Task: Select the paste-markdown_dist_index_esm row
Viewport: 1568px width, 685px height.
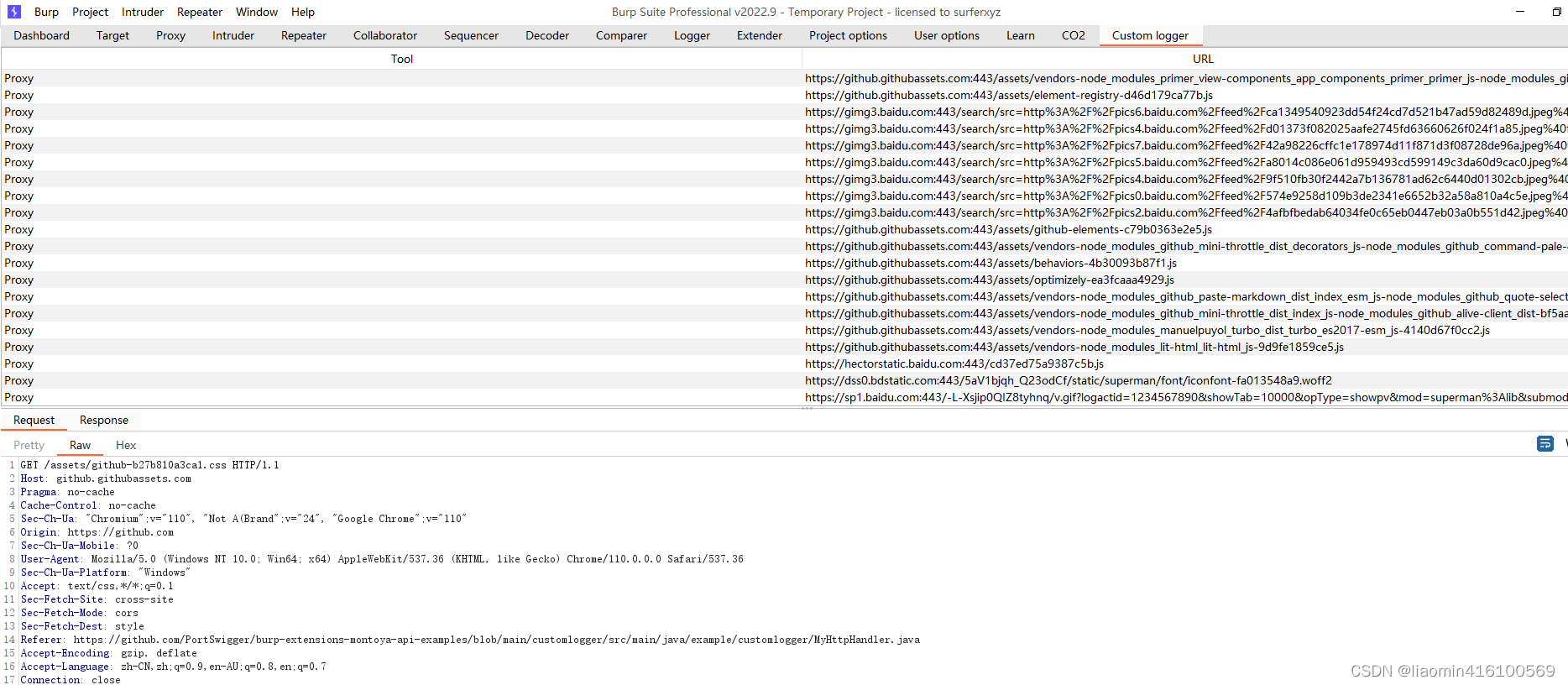Action: tap(784, 296)
